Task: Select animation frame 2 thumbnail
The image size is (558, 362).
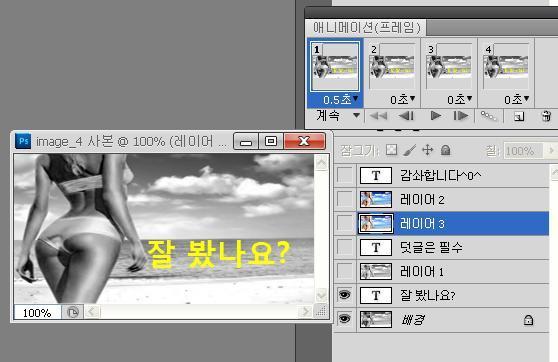Action: (x=392, y=67)
